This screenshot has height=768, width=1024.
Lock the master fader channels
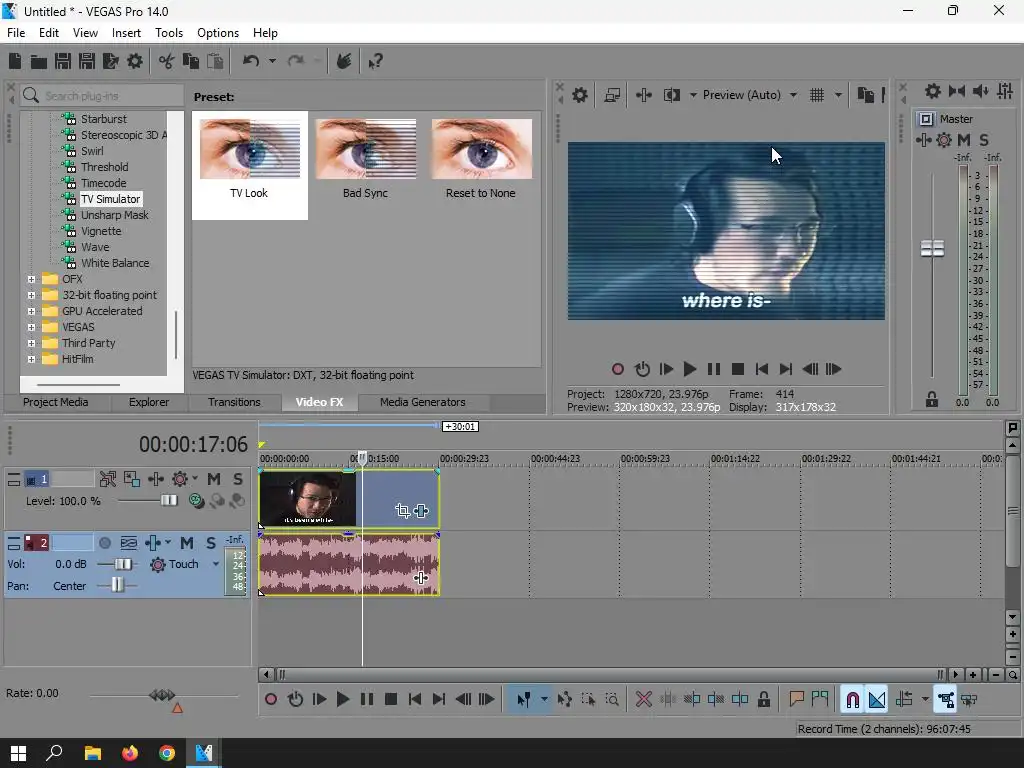(932, 400)
